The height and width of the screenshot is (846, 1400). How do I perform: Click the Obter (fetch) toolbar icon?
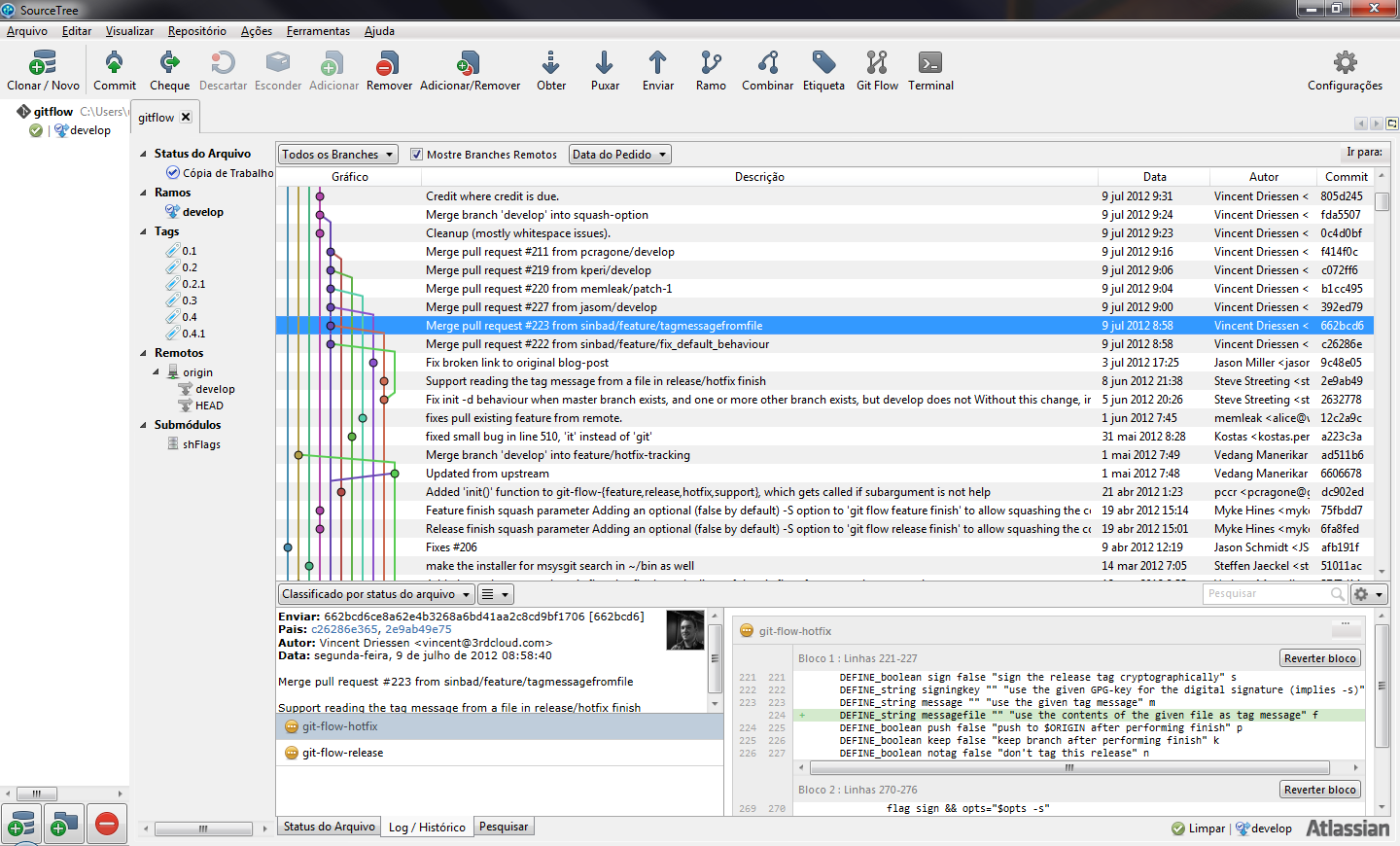tap(550, 64)
